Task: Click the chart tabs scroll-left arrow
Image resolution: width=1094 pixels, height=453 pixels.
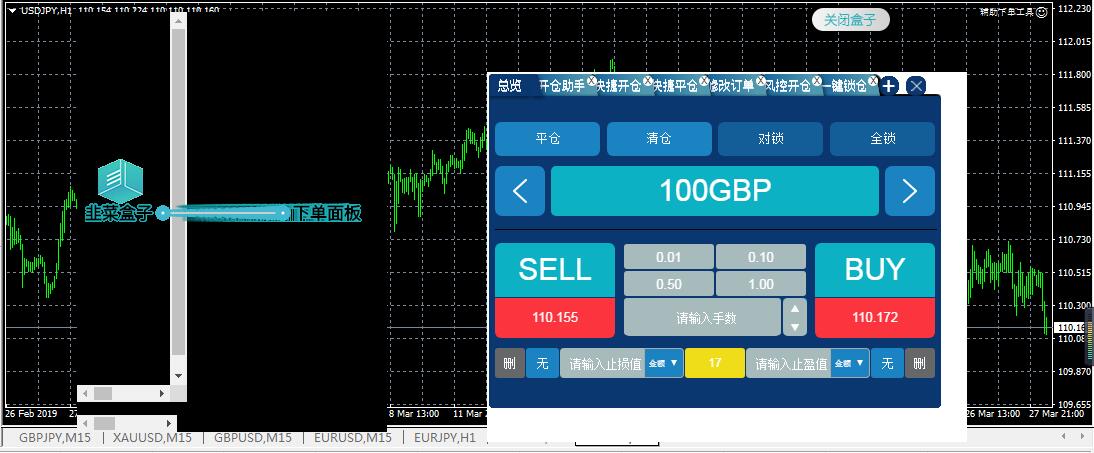Action: 1063,436
